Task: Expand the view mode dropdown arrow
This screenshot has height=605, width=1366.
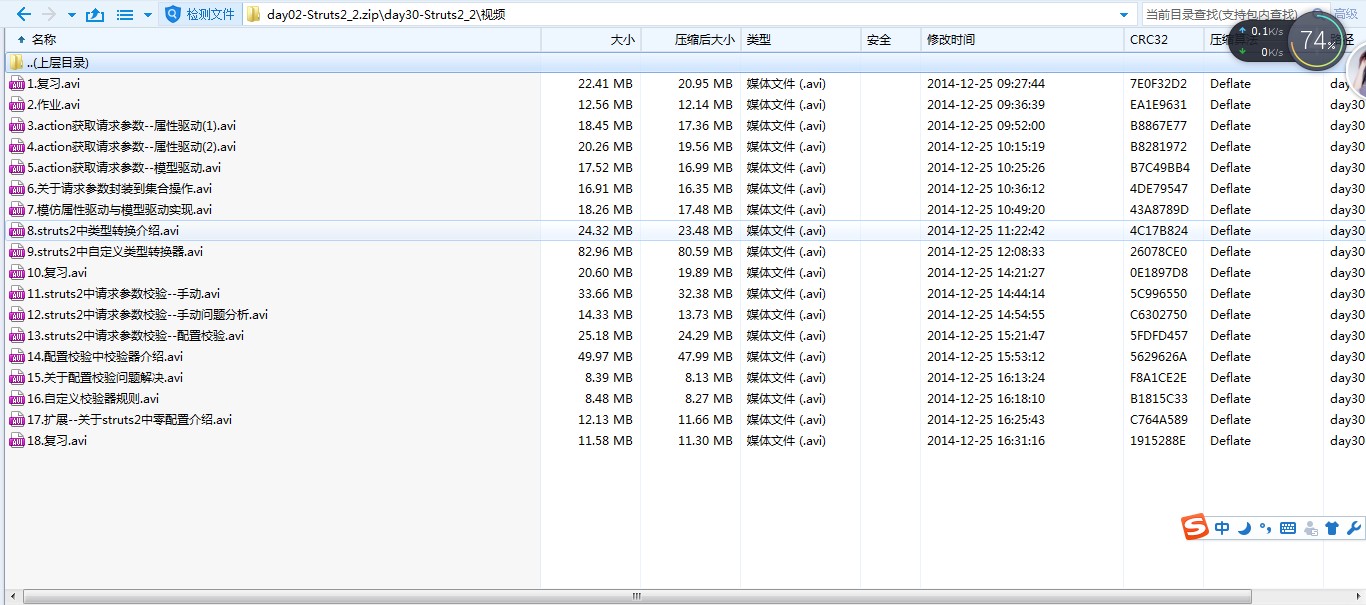Action: pos(148,15)
